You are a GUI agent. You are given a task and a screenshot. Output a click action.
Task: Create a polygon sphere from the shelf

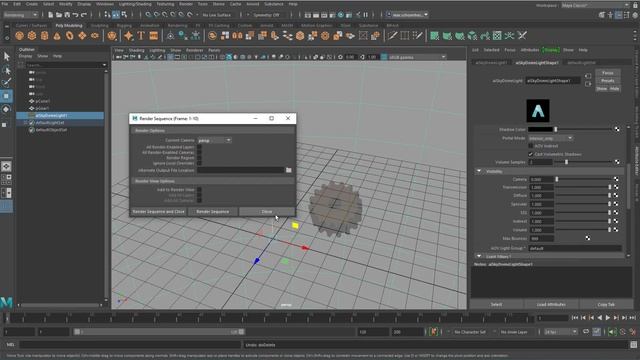tap(19, 36)
